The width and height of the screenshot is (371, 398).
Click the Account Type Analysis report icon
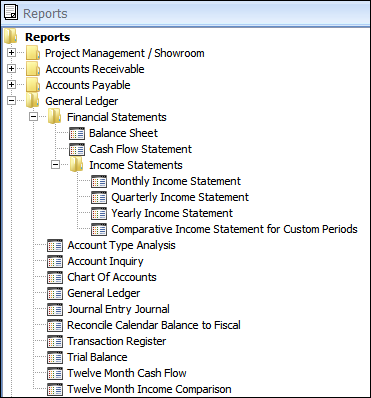click(x=55, y=245)
